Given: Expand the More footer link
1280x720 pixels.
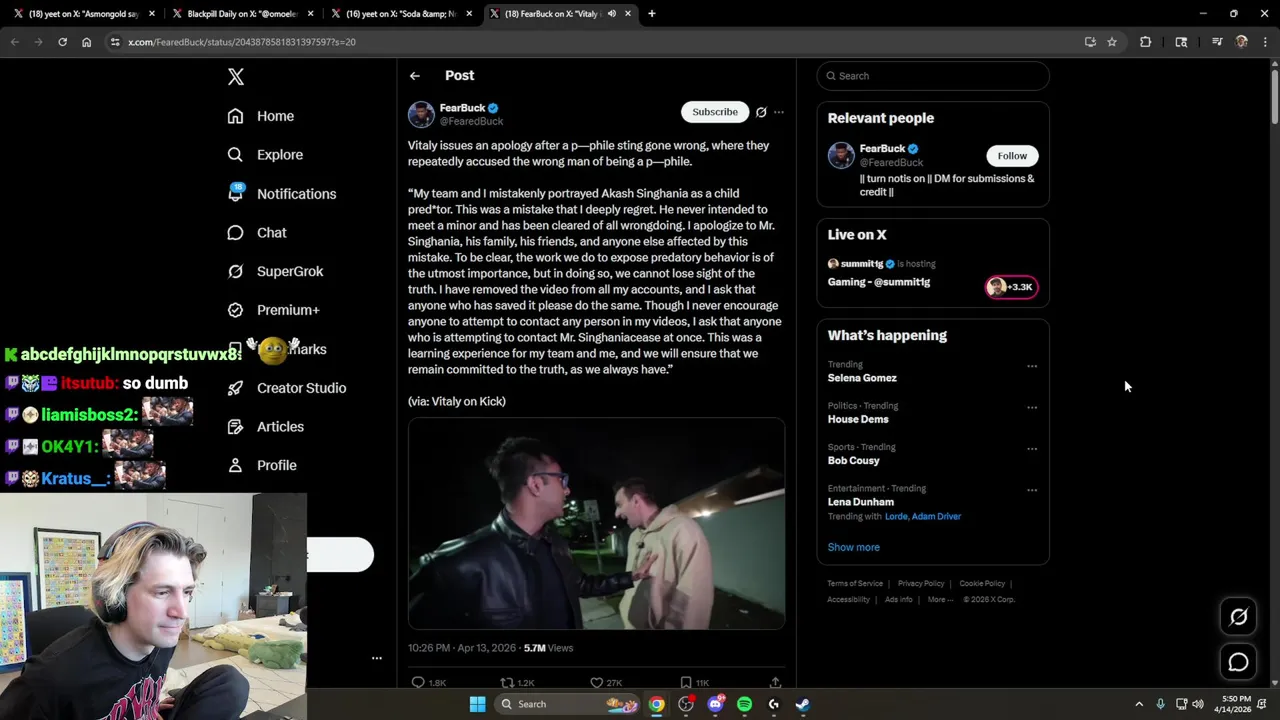Looking at the screenshot, I should tap(940, 600).
